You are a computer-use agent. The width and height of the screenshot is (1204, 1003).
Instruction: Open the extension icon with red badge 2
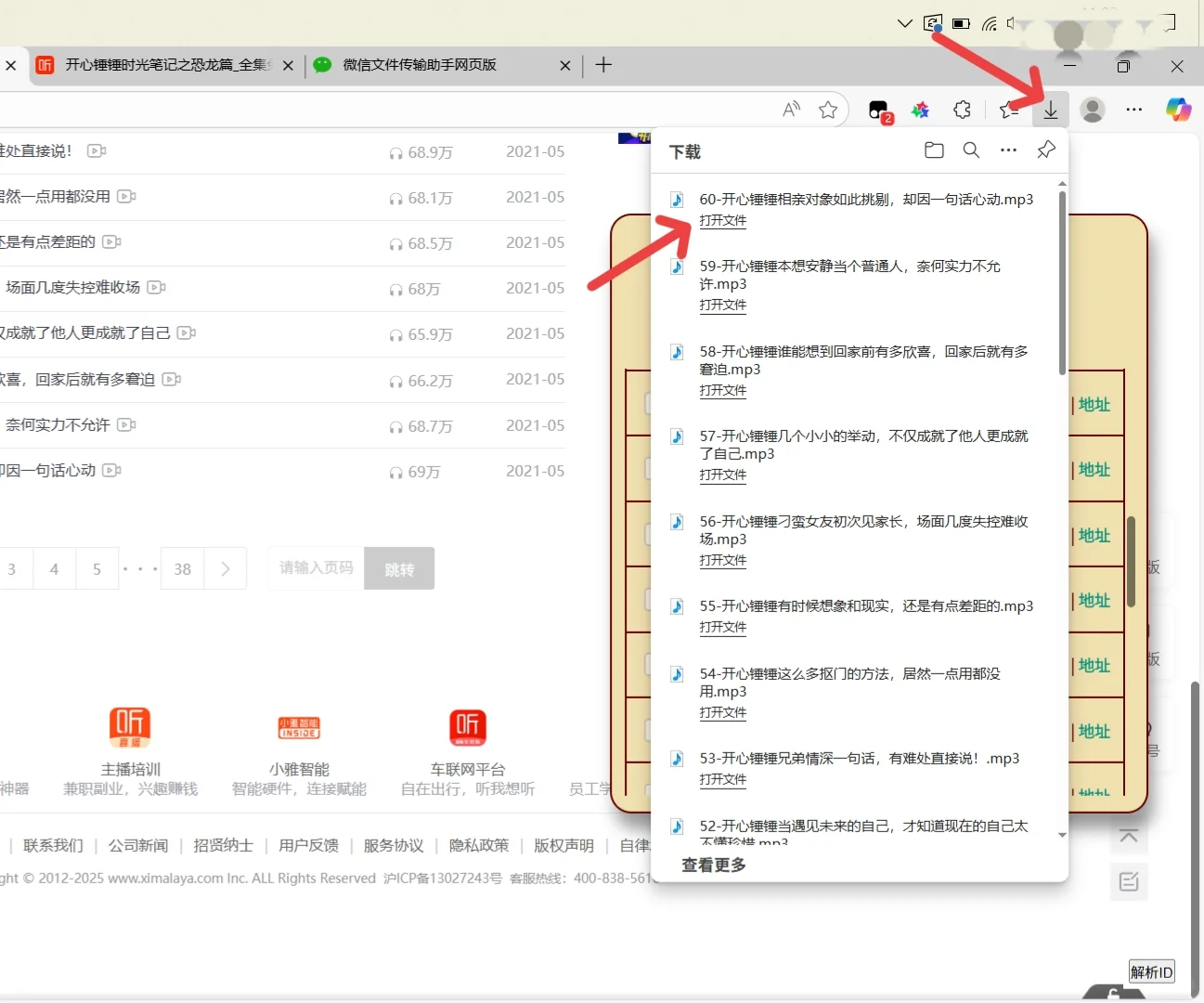(x=879, y=111)
